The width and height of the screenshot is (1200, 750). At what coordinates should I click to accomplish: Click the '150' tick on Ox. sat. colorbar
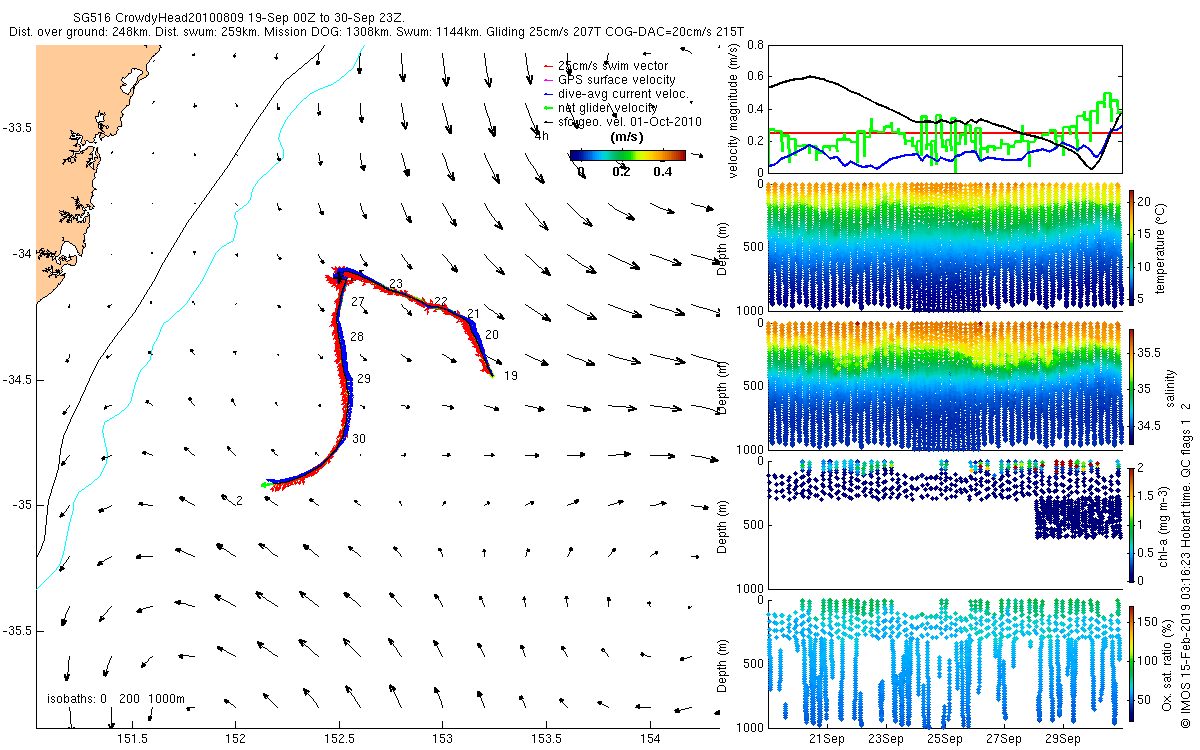[x=1148, y=624]
